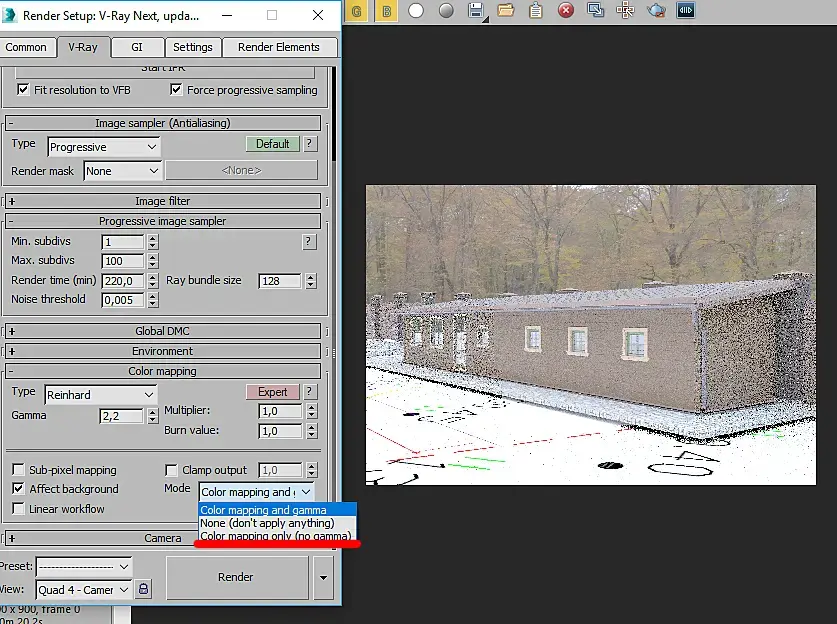The height and width of the screenshot is (624, 837).
Task: Toggle the blue channel (B) button in VFB
Action: click(386, 11)
